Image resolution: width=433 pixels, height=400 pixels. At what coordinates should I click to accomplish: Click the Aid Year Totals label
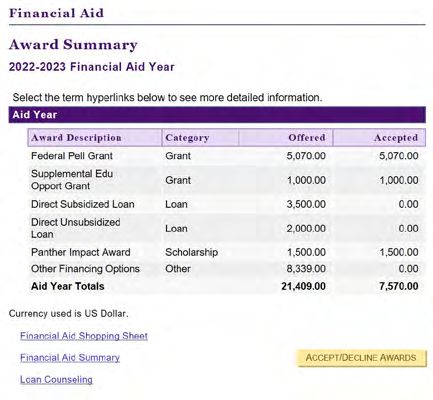(x=68, y=286)
